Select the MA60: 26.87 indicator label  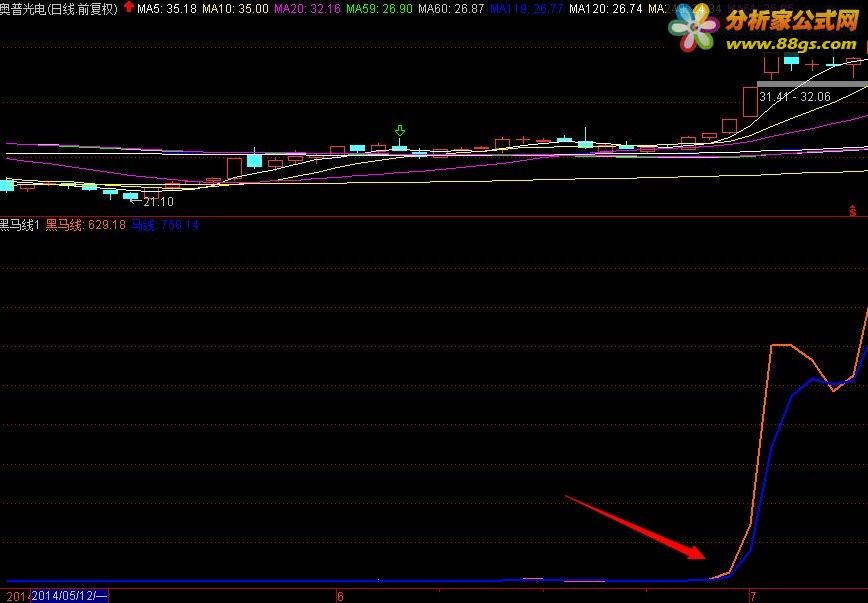point(451,8)
